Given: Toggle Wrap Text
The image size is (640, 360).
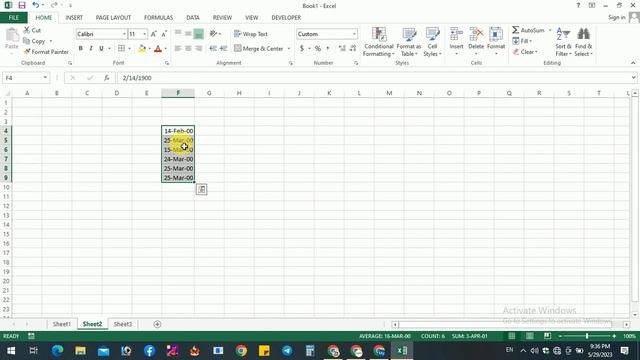Looking at the screenshot, I should click(x=251, y=34).
